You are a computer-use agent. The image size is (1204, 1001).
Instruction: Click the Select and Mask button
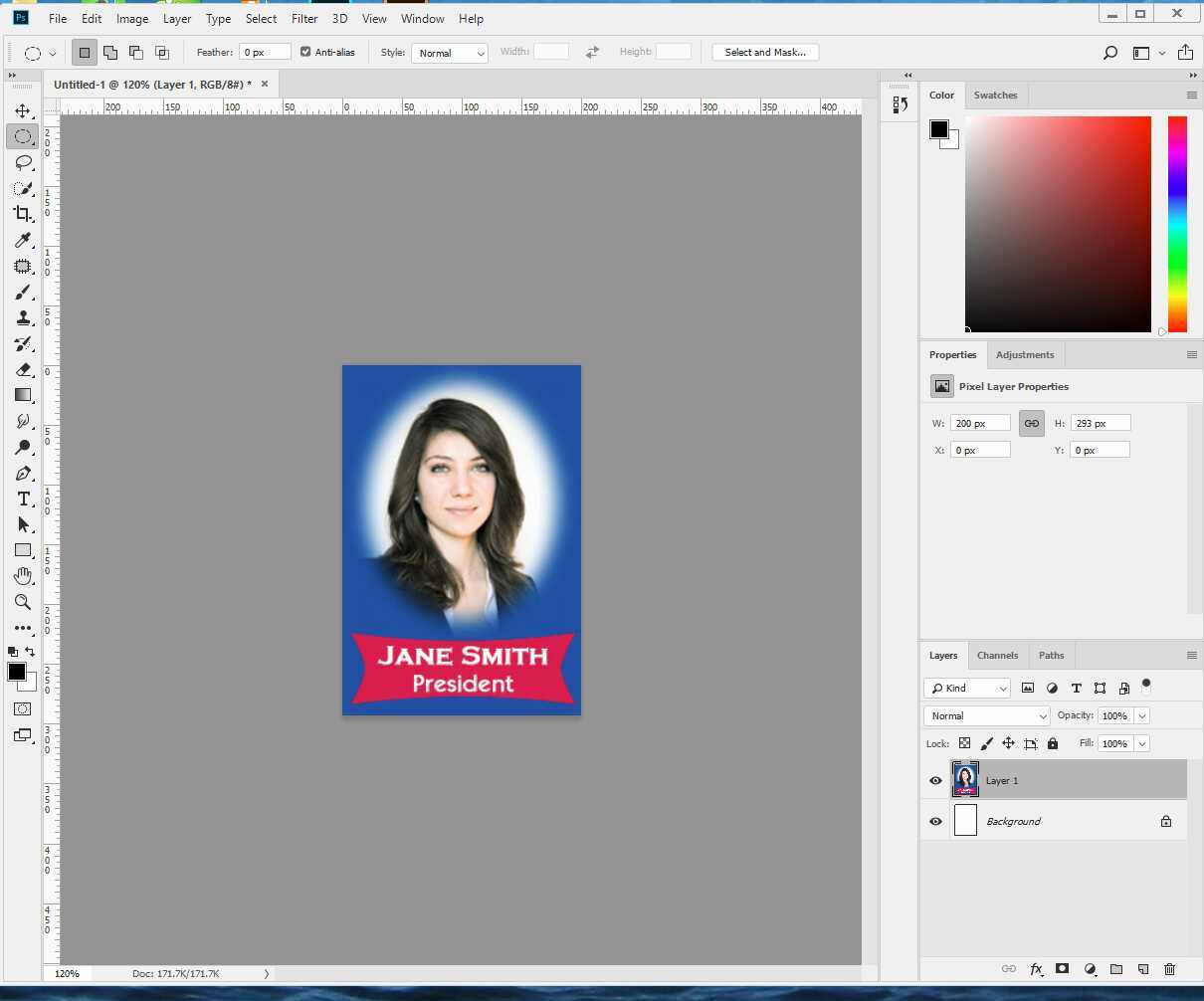(765, 52)
